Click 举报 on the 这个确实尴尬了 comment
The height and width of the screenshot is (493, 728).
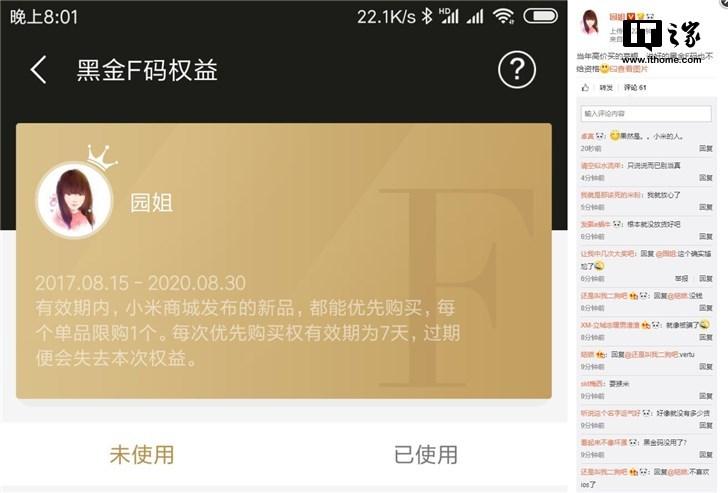[x=681, y=278]
